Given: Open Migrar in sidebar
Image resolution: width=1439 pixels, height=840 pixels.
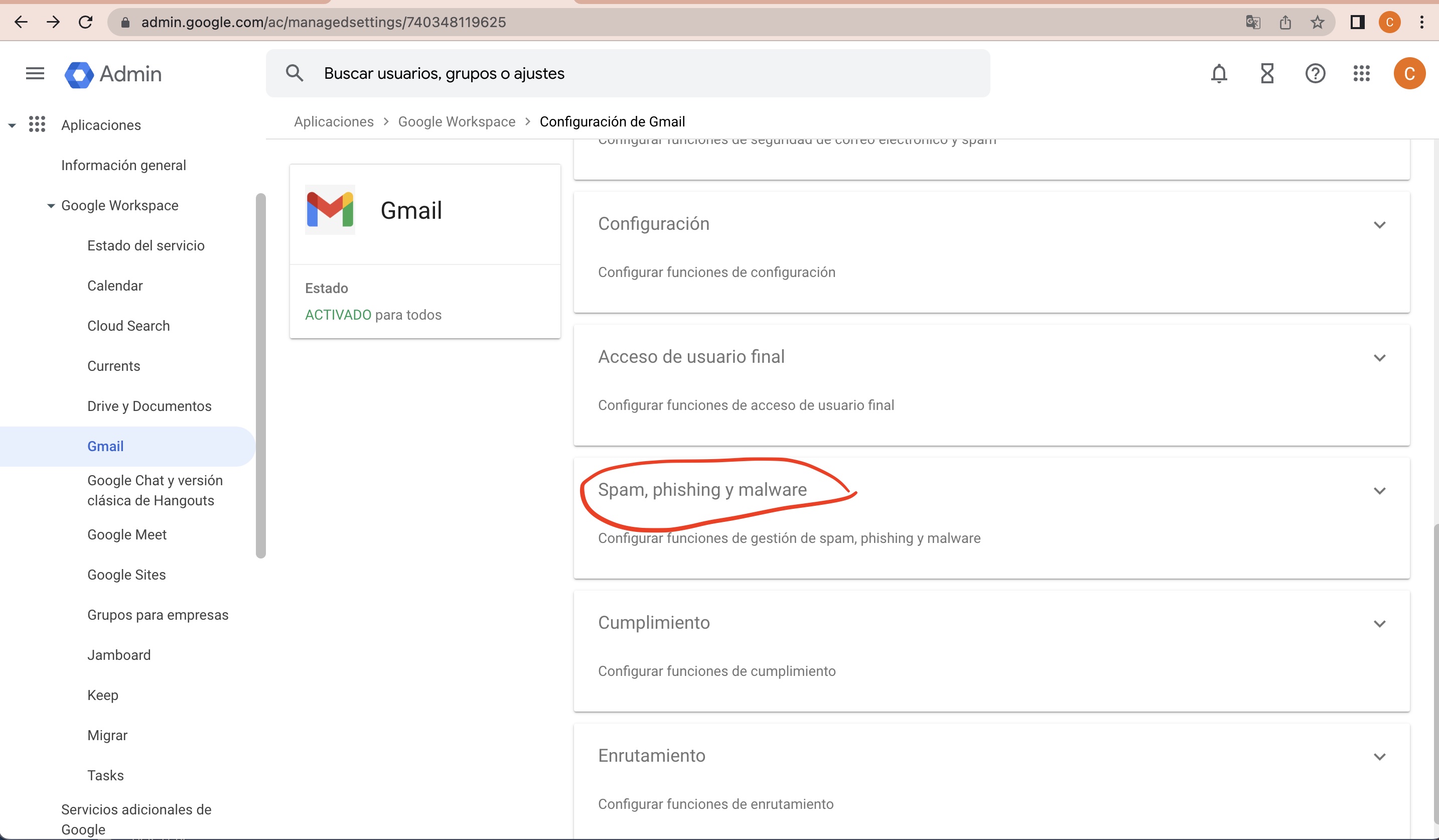Looking at the screenshot, I should [107, 736].
